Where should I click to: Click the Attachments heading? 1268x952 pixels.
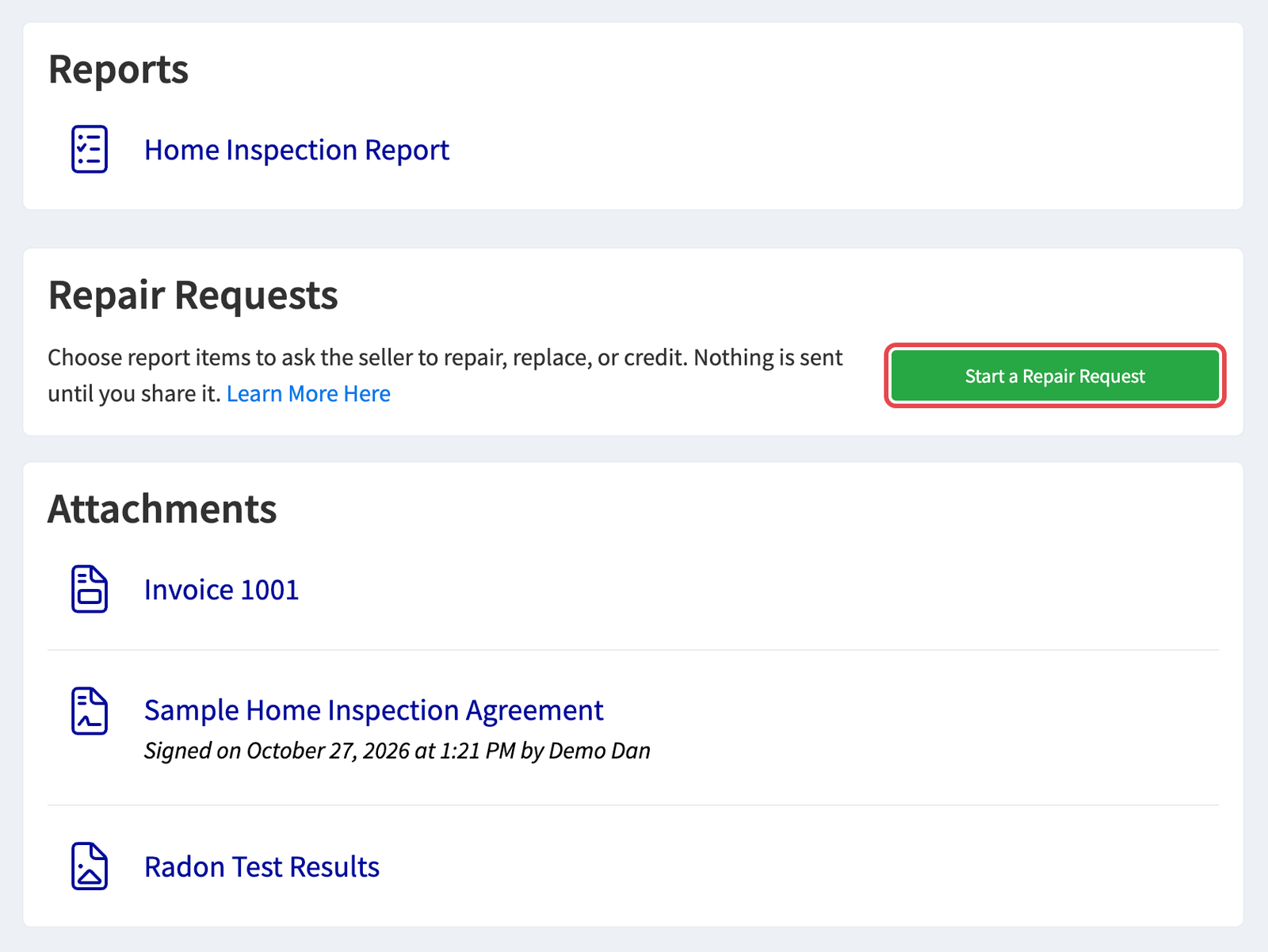[162, 509]
